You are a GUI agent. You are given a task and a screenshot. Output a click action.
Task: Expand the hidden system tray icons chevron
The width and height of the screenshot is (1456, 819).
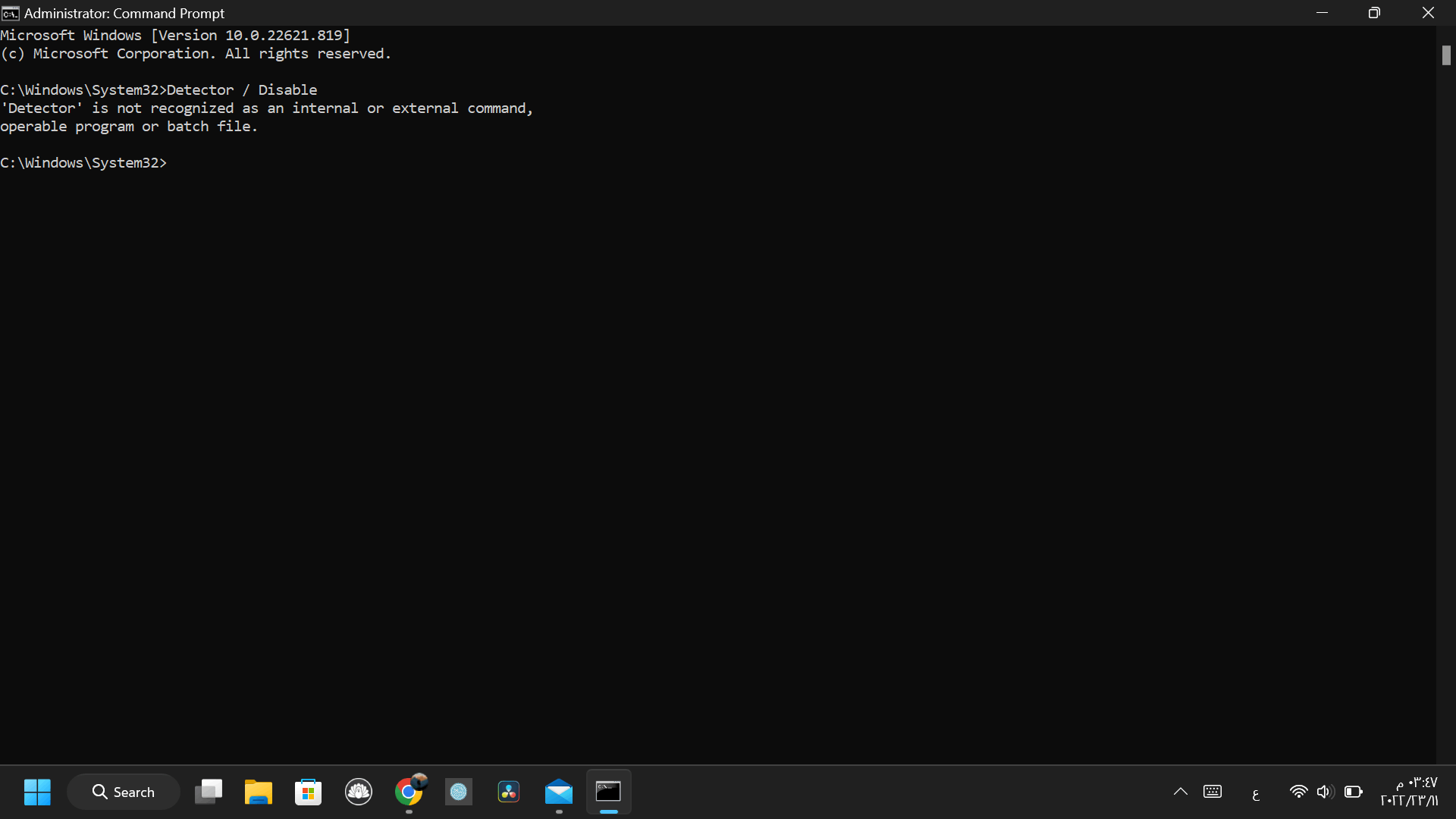pyautogui.click(x=1181, y=792)
